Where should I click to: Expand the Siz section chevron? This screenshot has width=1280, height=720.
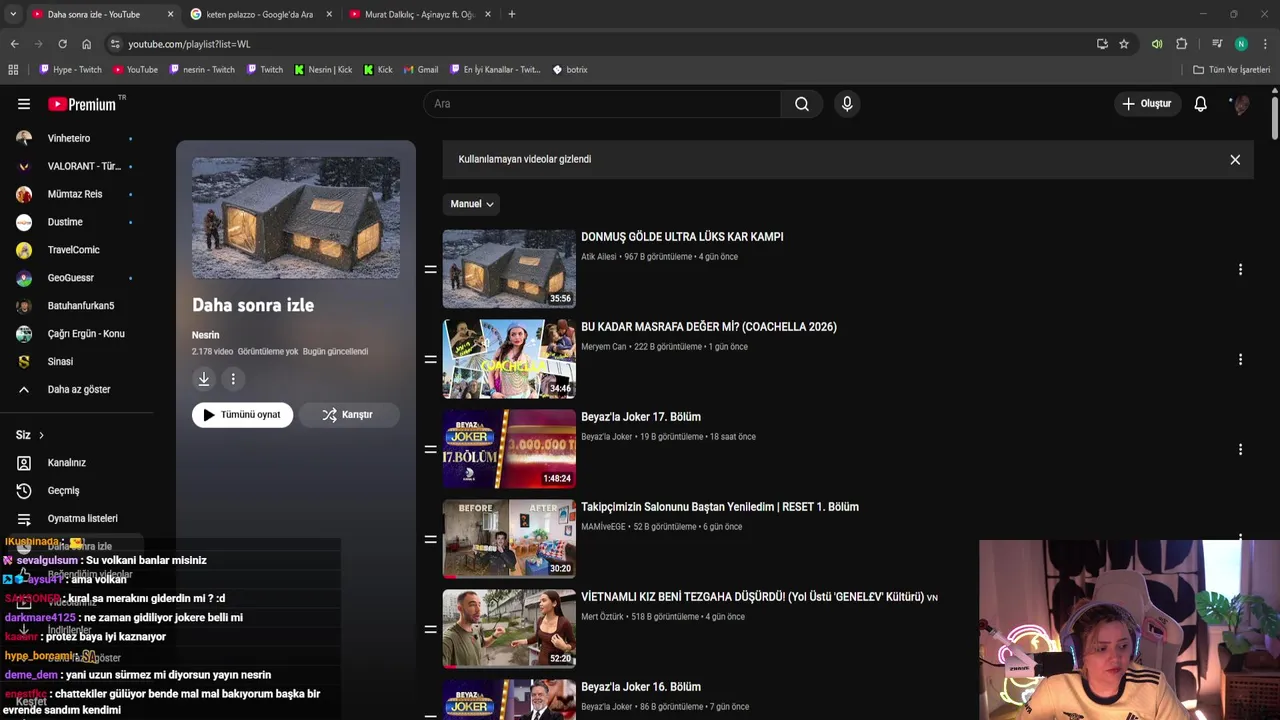tap(41, 435)
